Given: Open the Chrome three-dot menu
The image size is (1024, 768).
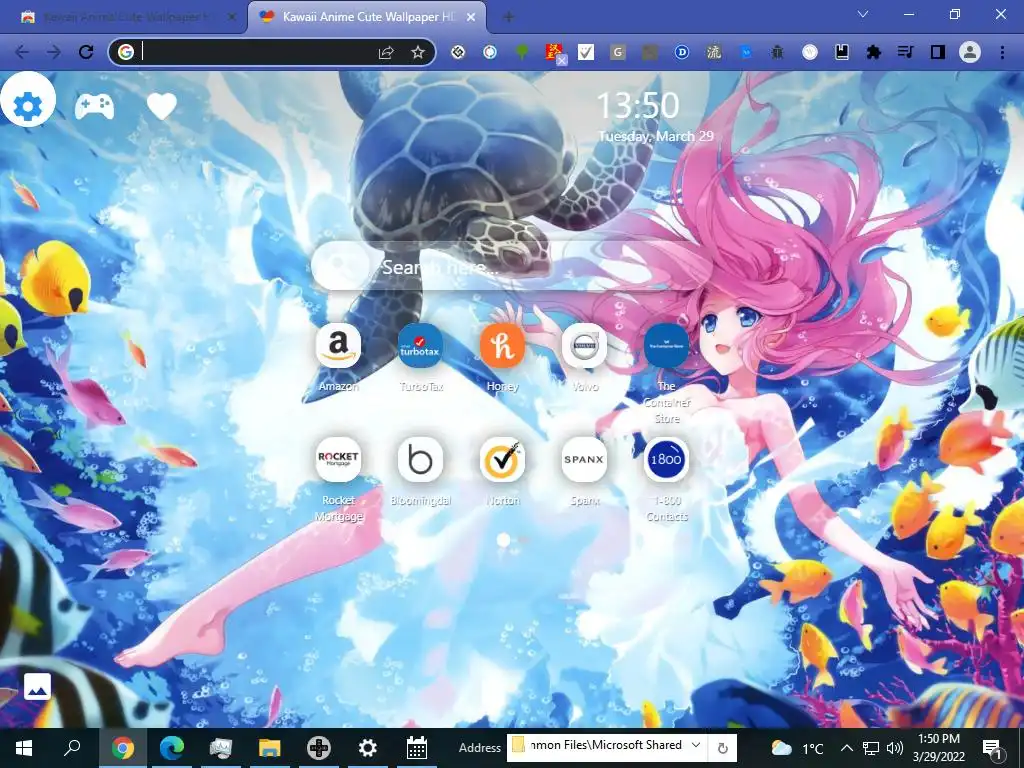Looking at the screenshot, I should tap(1002, 52).
